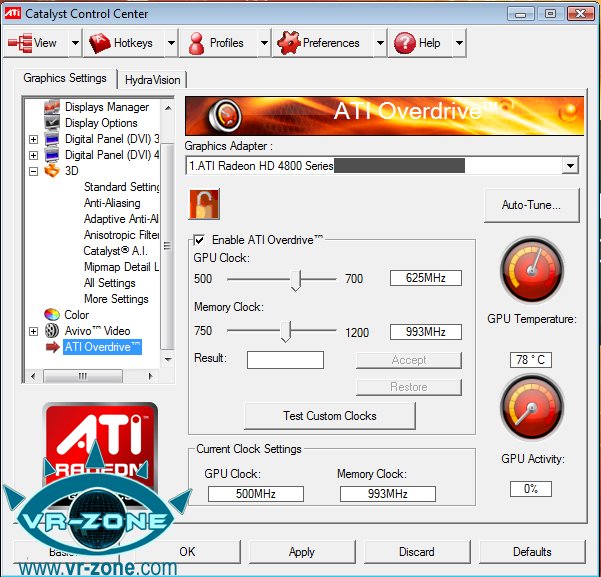Click the current GPU Clock 500MHz value
The width and height of the screenshot is (601, 577).
pos(256,494)
